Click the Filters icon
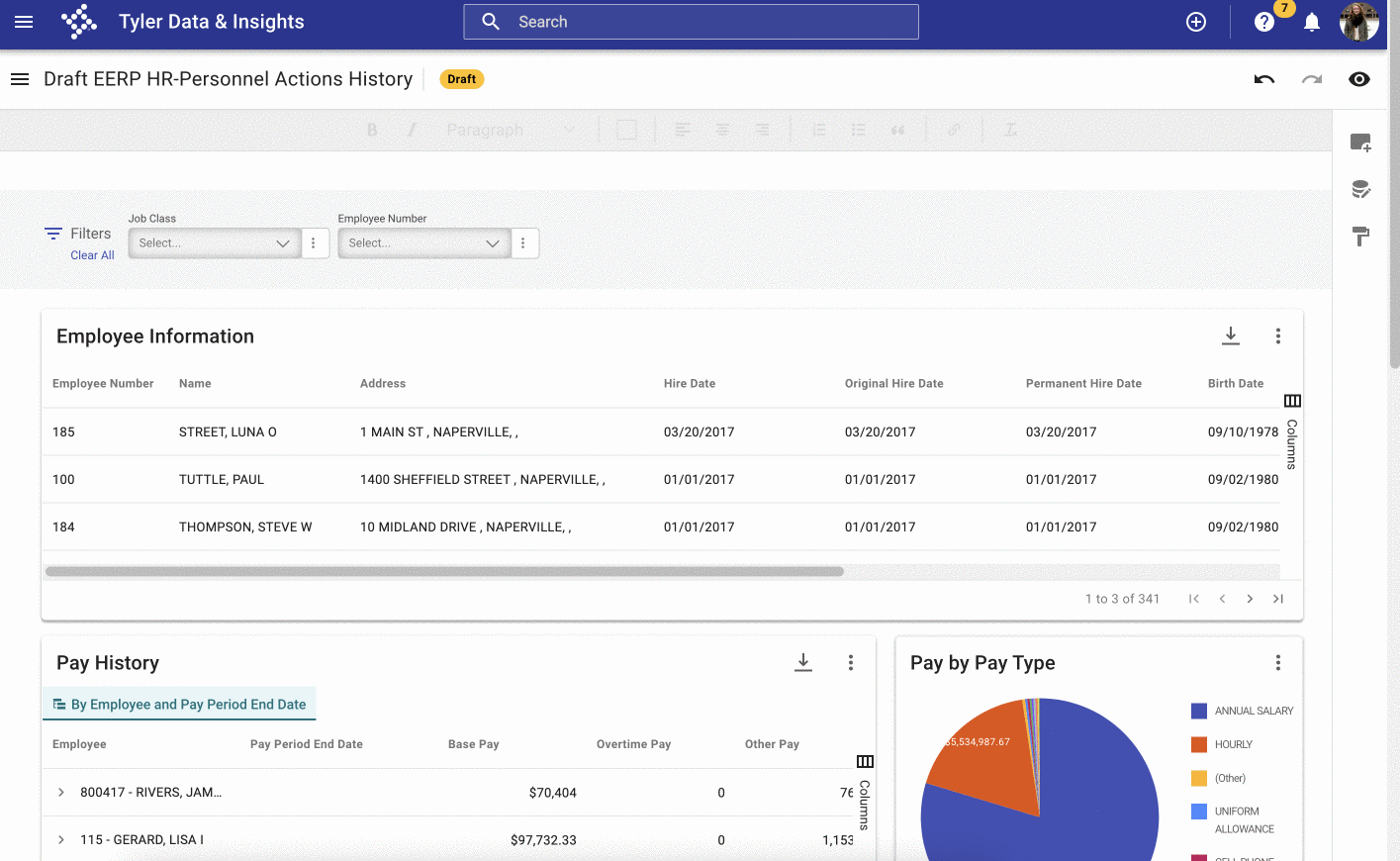The height and width of the screenshot is (861, 1400). 53,234
